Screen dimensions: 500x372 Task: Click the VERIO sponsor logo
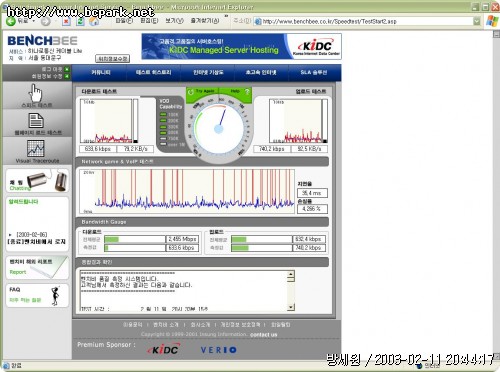point(219,350)
